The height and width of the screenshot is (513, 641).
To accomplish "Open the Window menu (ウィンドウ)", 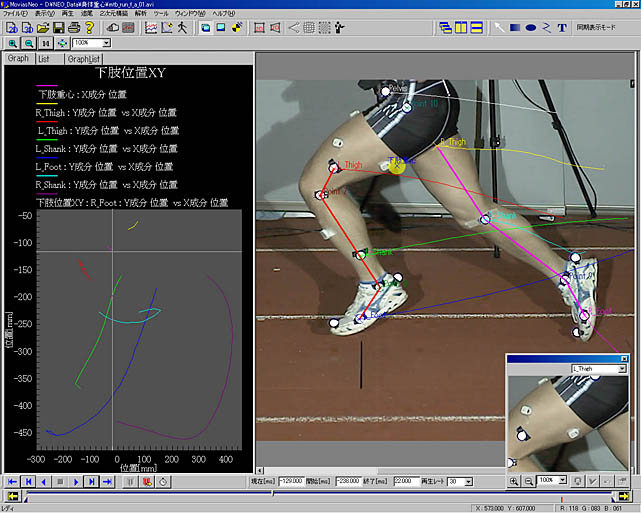I will 190,13.
